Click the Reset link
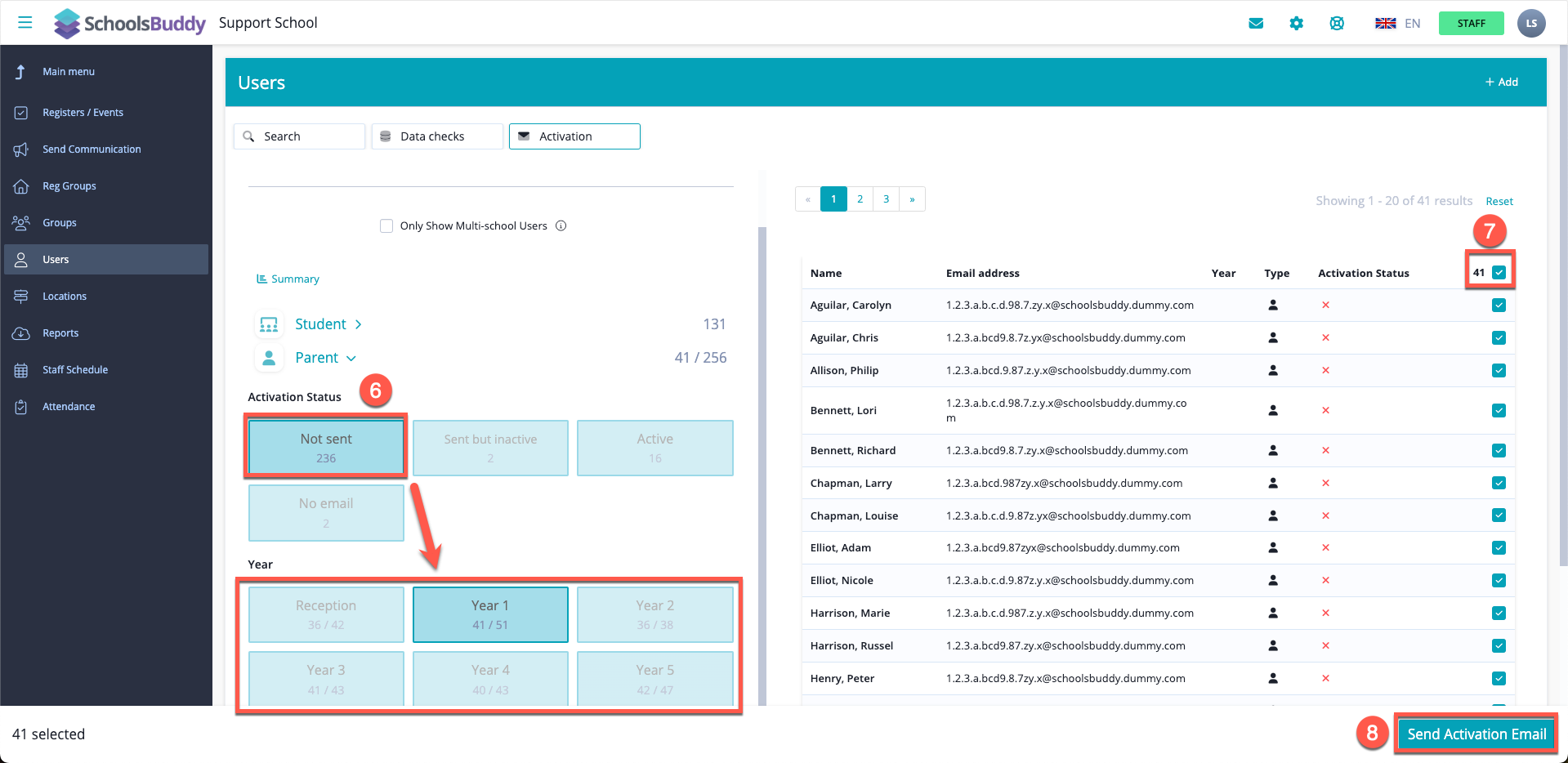The width and height of the screenshot is (1568, 763). tap(1499, 202)
